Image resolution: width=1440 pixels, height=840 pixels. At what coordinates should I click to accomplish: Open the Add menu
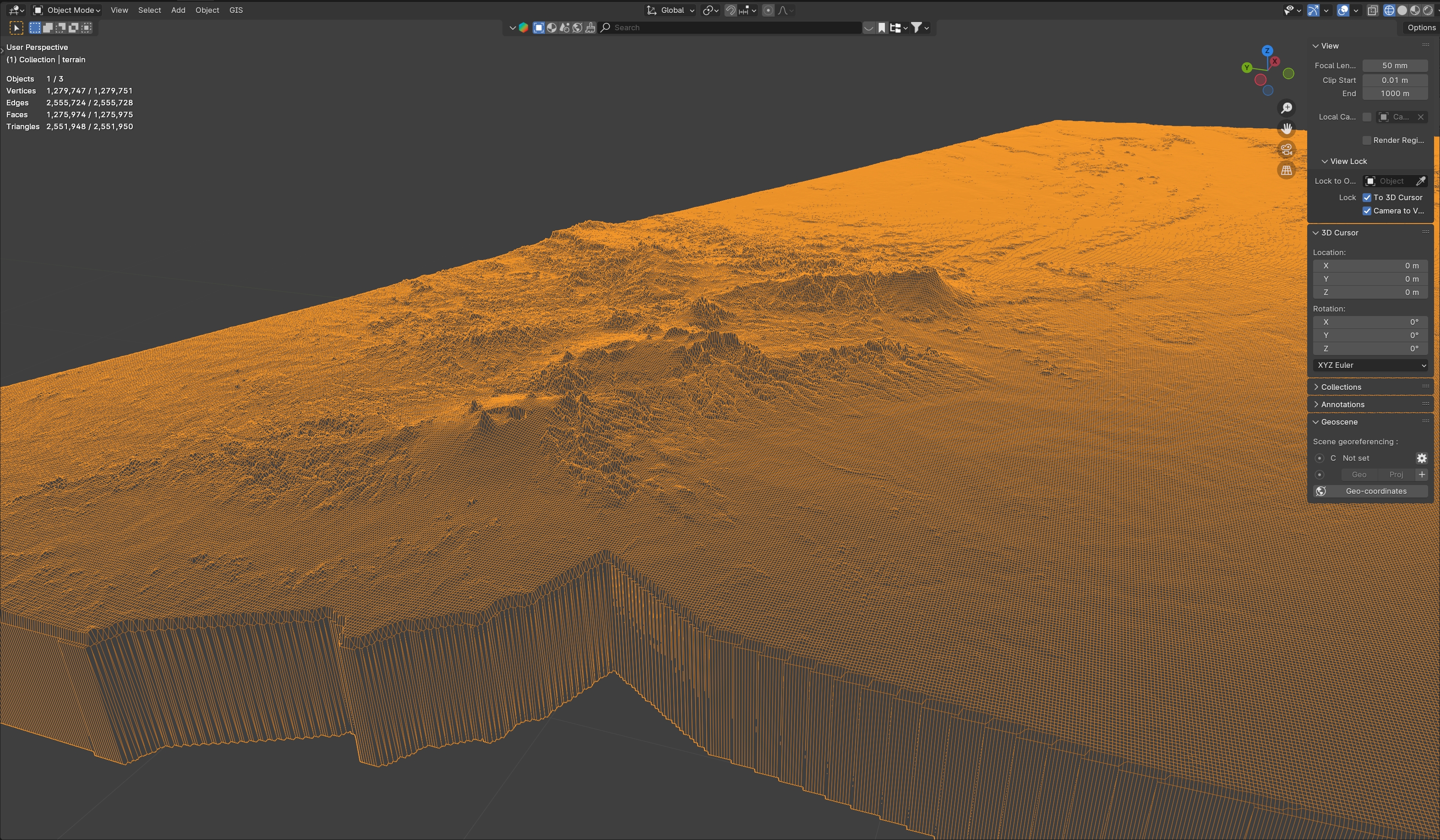tap(178, 10)
